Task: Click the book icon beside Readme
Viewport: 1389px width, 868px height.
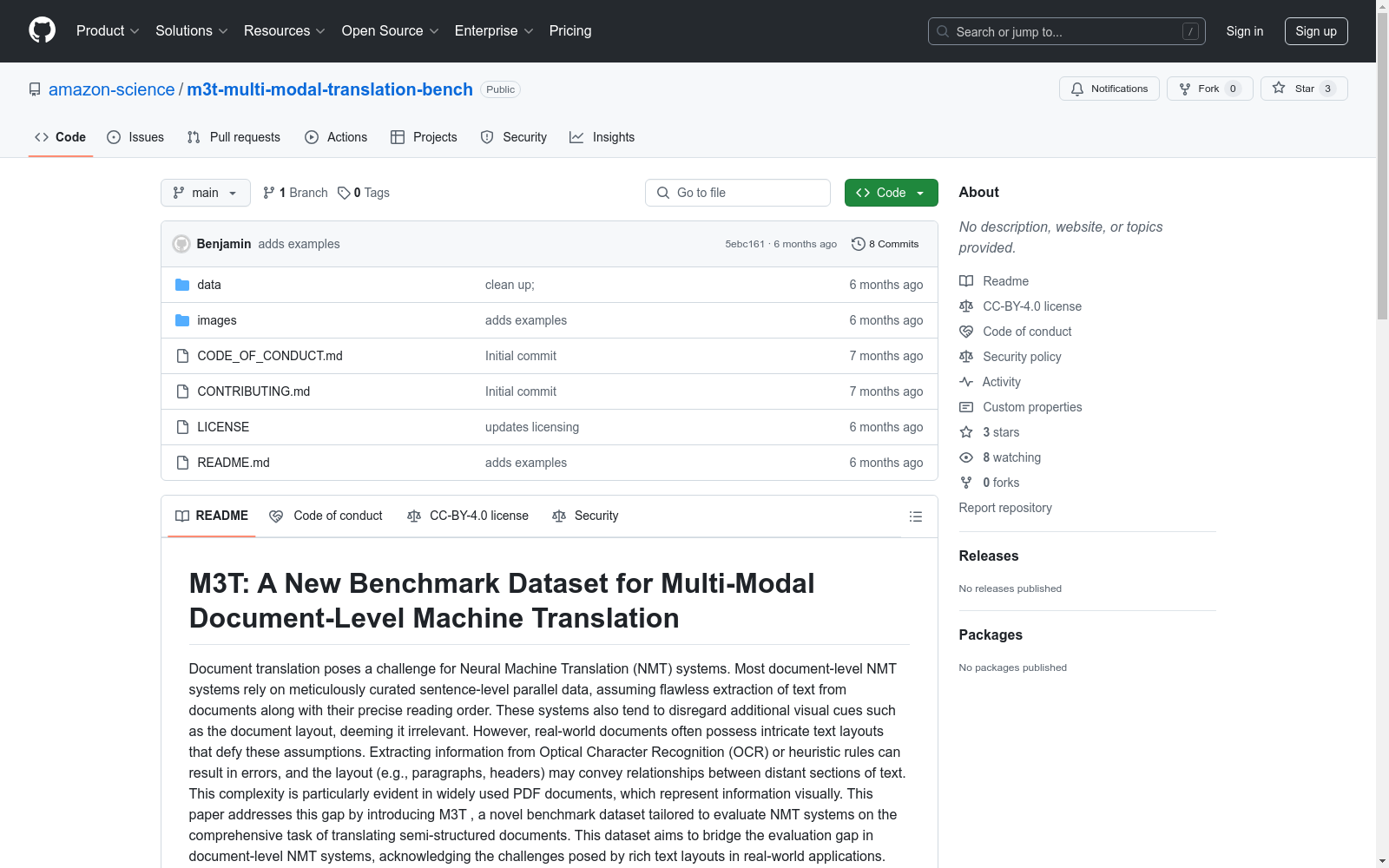Action: [x=966, y=281]
